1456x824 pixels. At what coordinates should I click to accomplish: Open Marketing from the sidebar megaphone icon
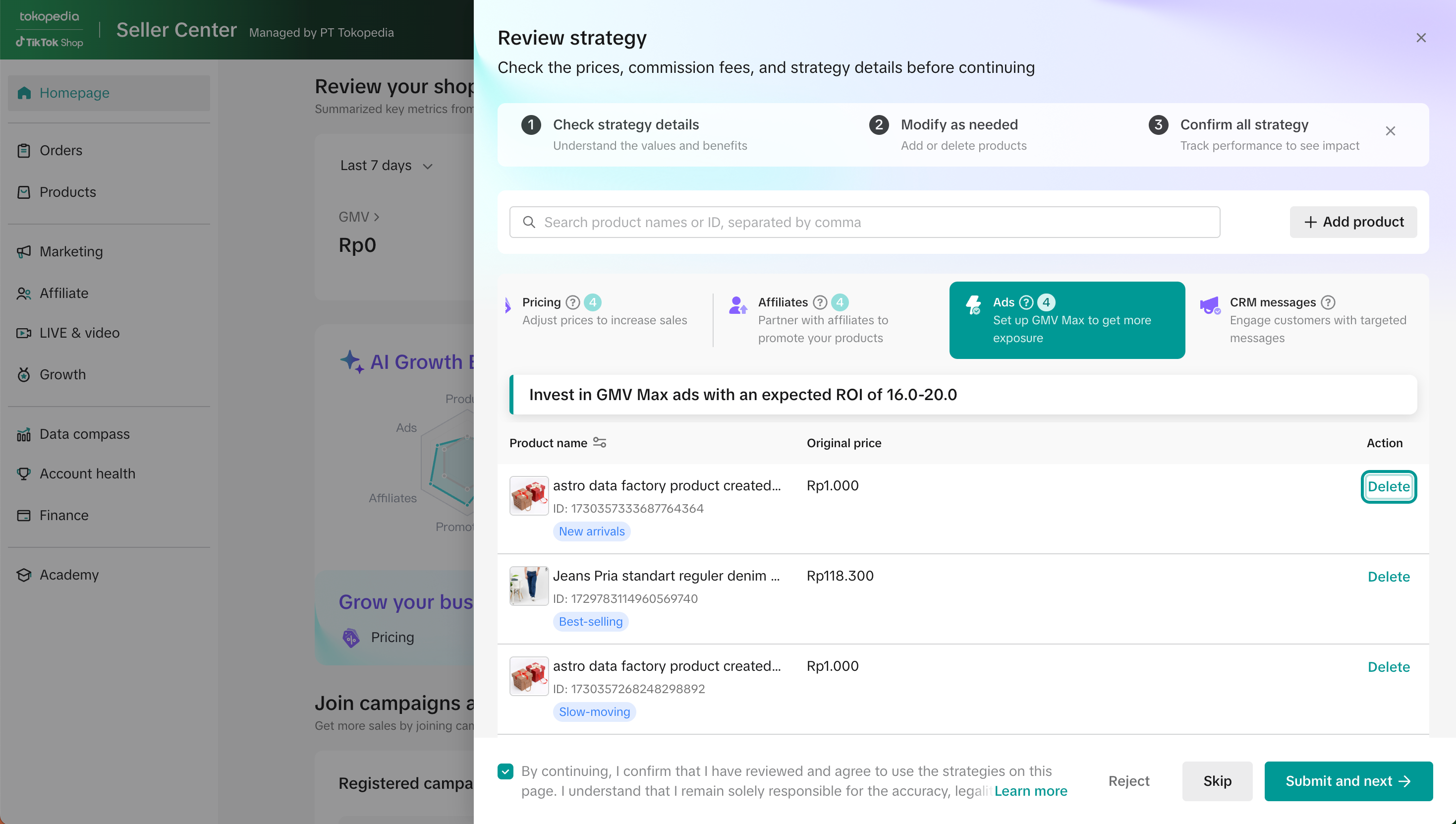[x=24, y=251]
